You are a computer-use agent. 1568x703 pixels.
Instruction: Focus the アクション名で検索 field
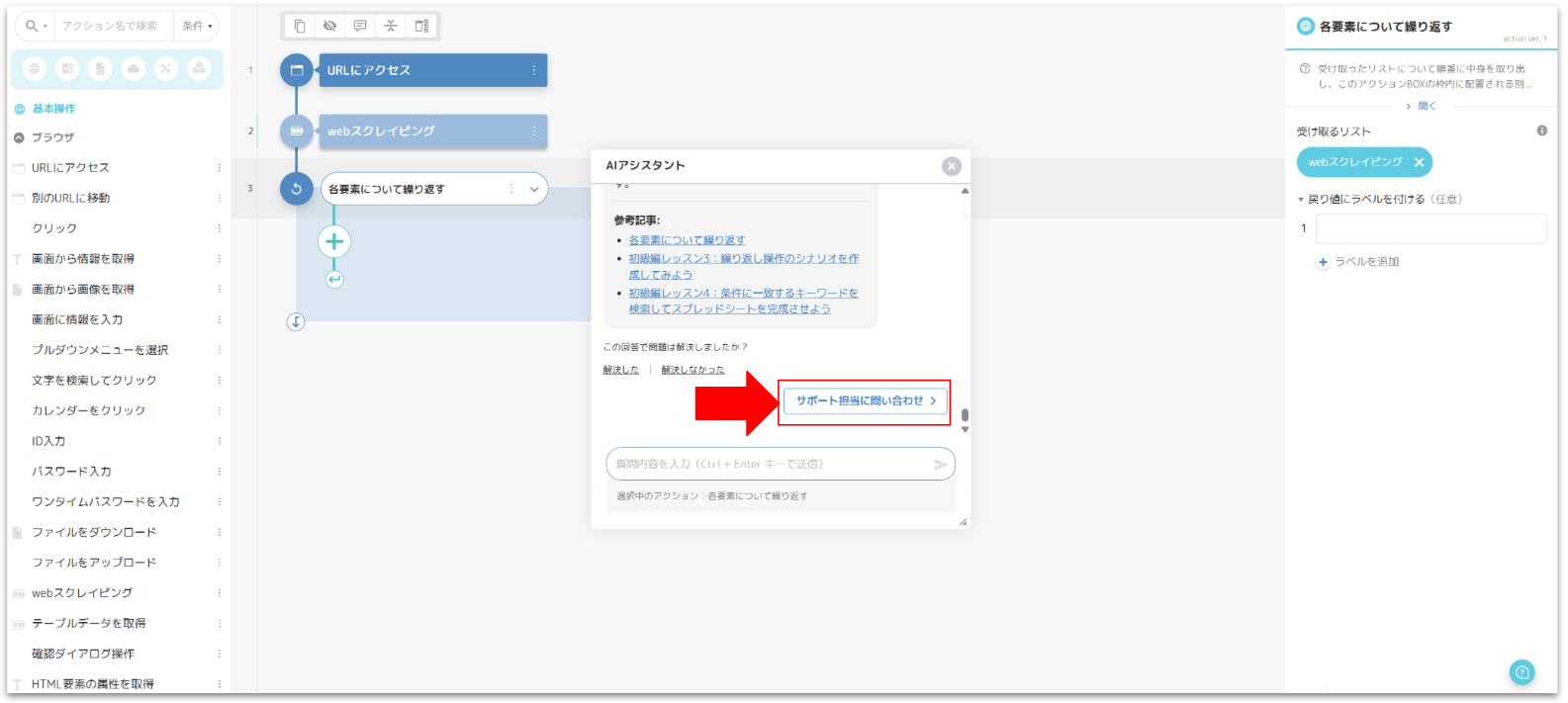113,26
